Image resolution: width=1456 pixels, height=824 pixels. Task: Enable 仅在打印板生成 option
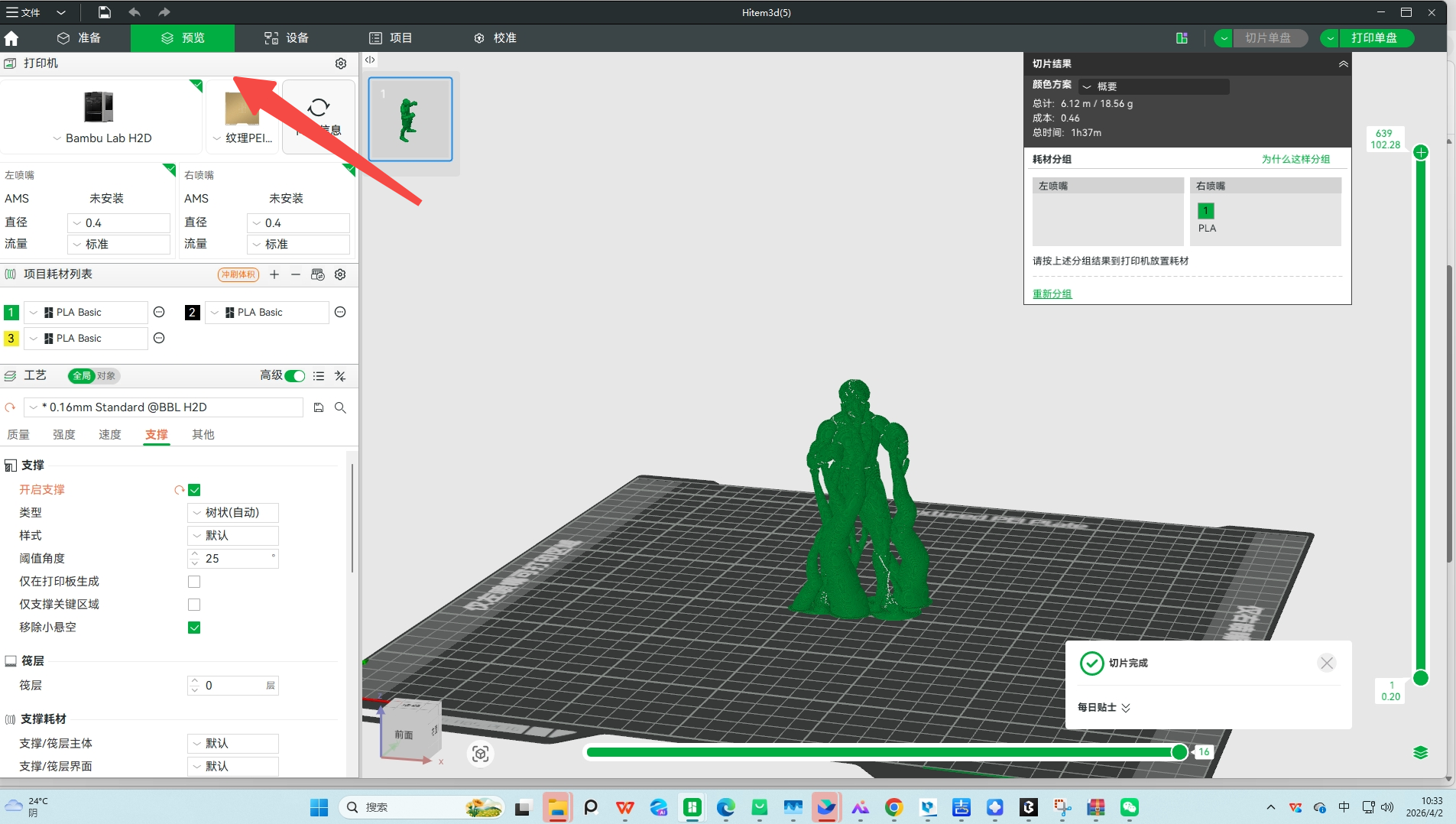click(x=194, y=581)
